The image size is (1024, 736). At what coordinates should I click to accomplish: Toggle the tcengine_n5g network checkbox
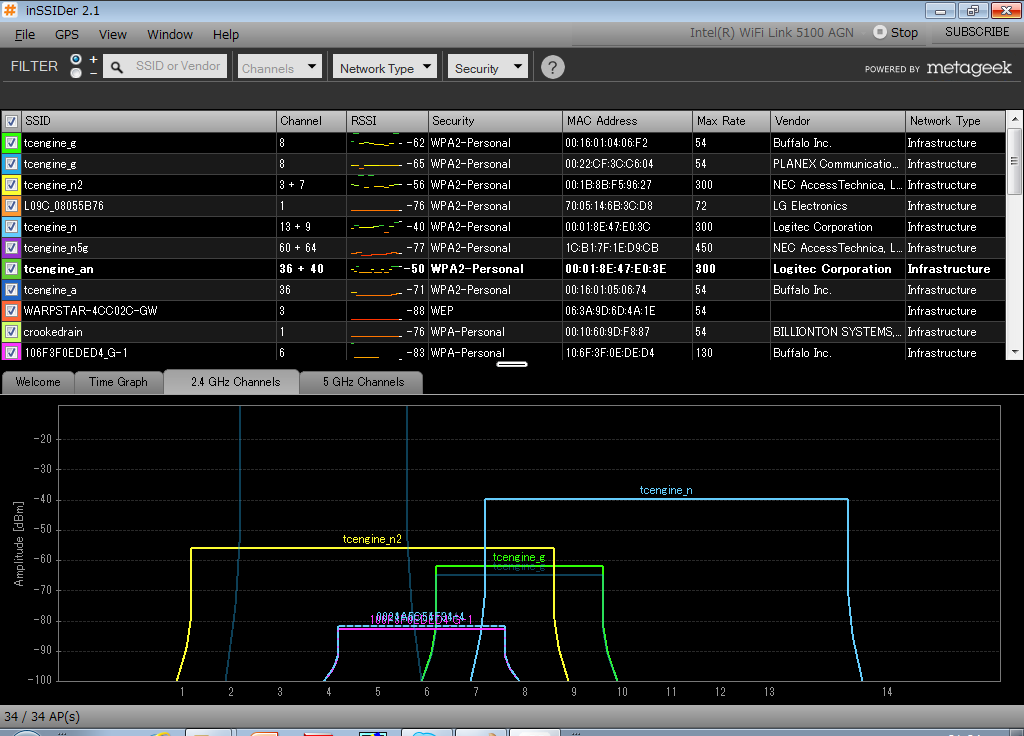coord(11,248)
